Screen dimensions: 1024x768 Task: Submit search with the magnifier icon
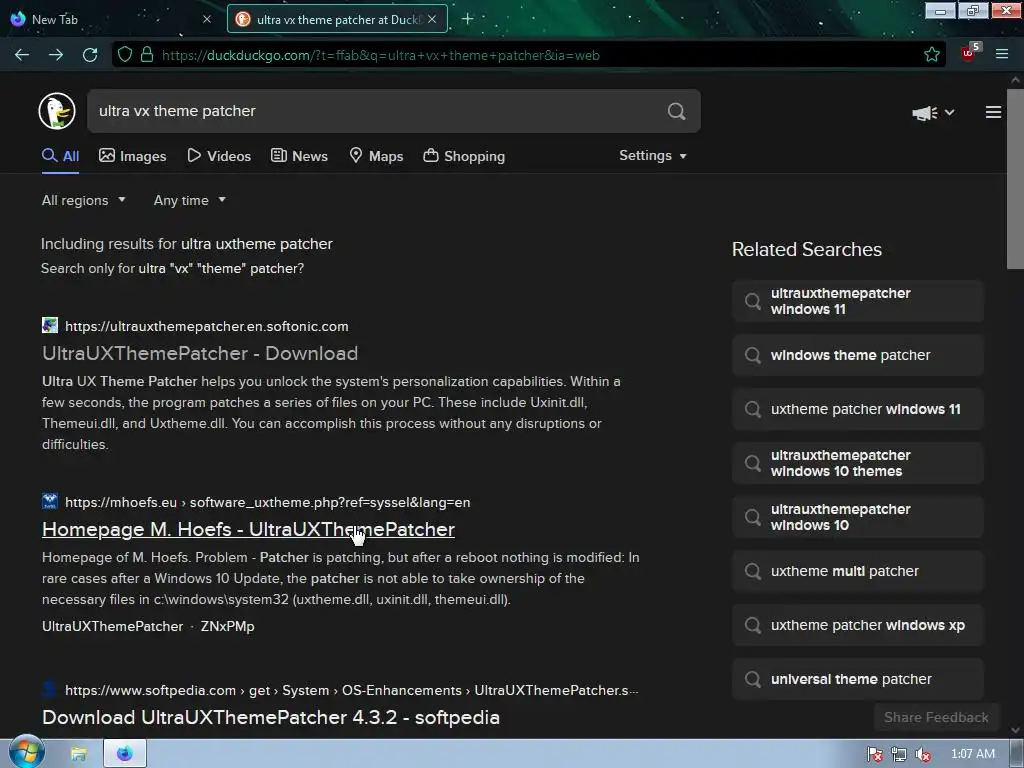point(677,111)
